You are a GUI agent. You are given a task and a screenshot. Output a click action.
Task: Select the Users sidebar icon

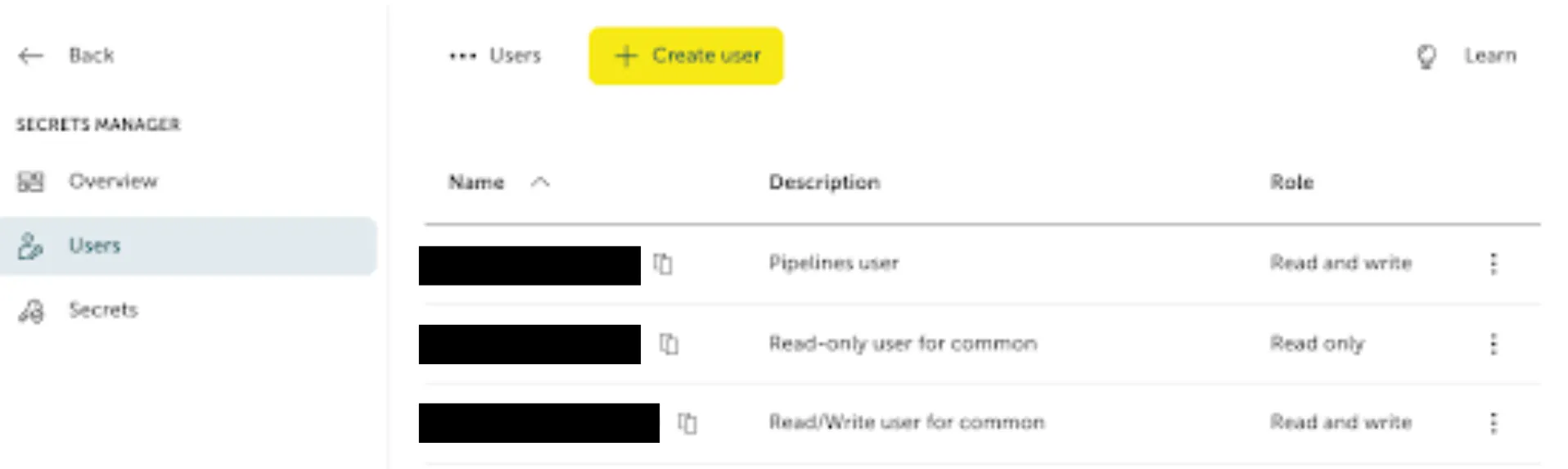[30, 246]
